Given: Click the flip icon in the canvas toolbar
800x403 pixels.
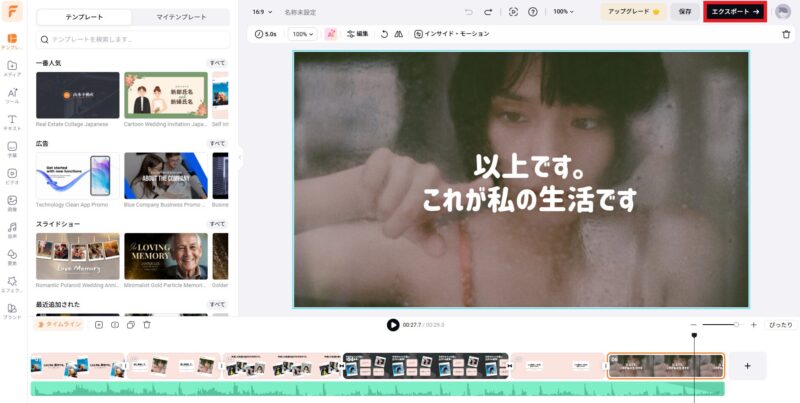Looking at the screenshot, I should click(398, 34).
